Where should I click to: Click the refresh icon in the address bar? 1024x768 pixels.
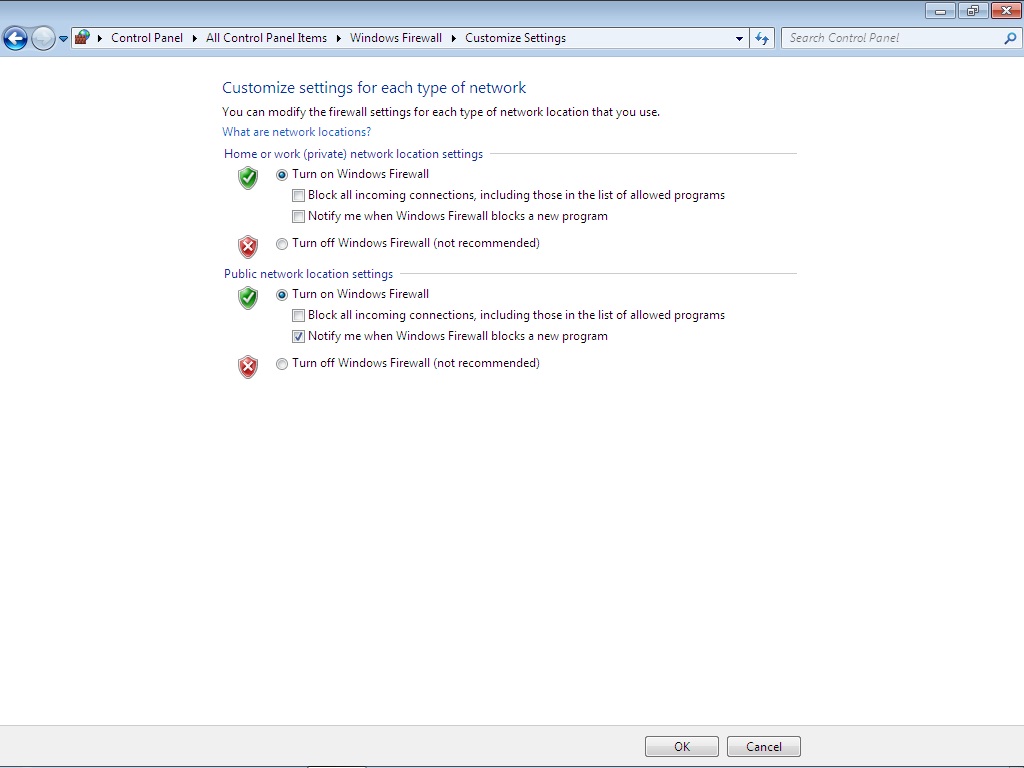(761, 38)
